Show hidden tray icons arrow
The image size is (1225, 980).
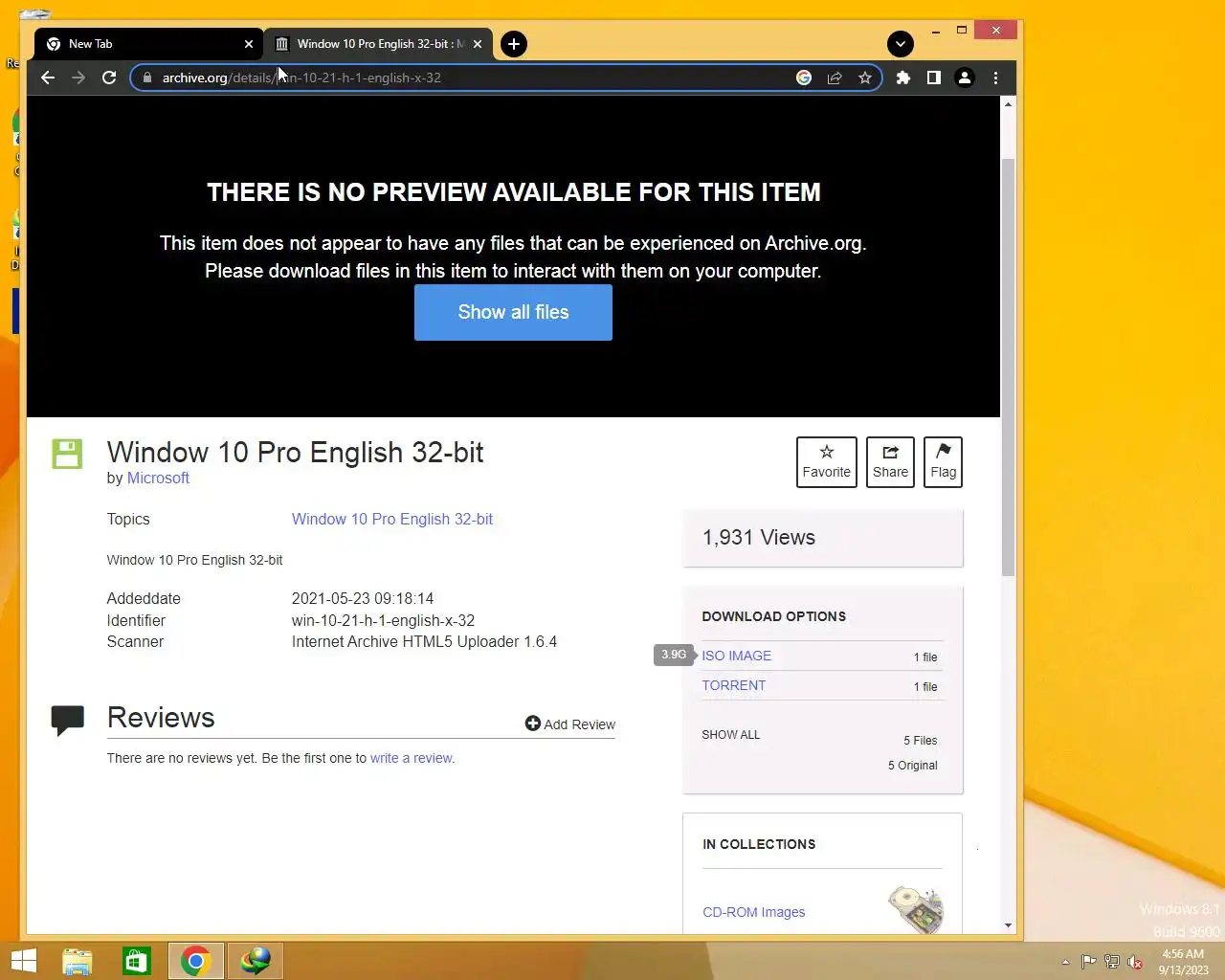pos(1065,962)
